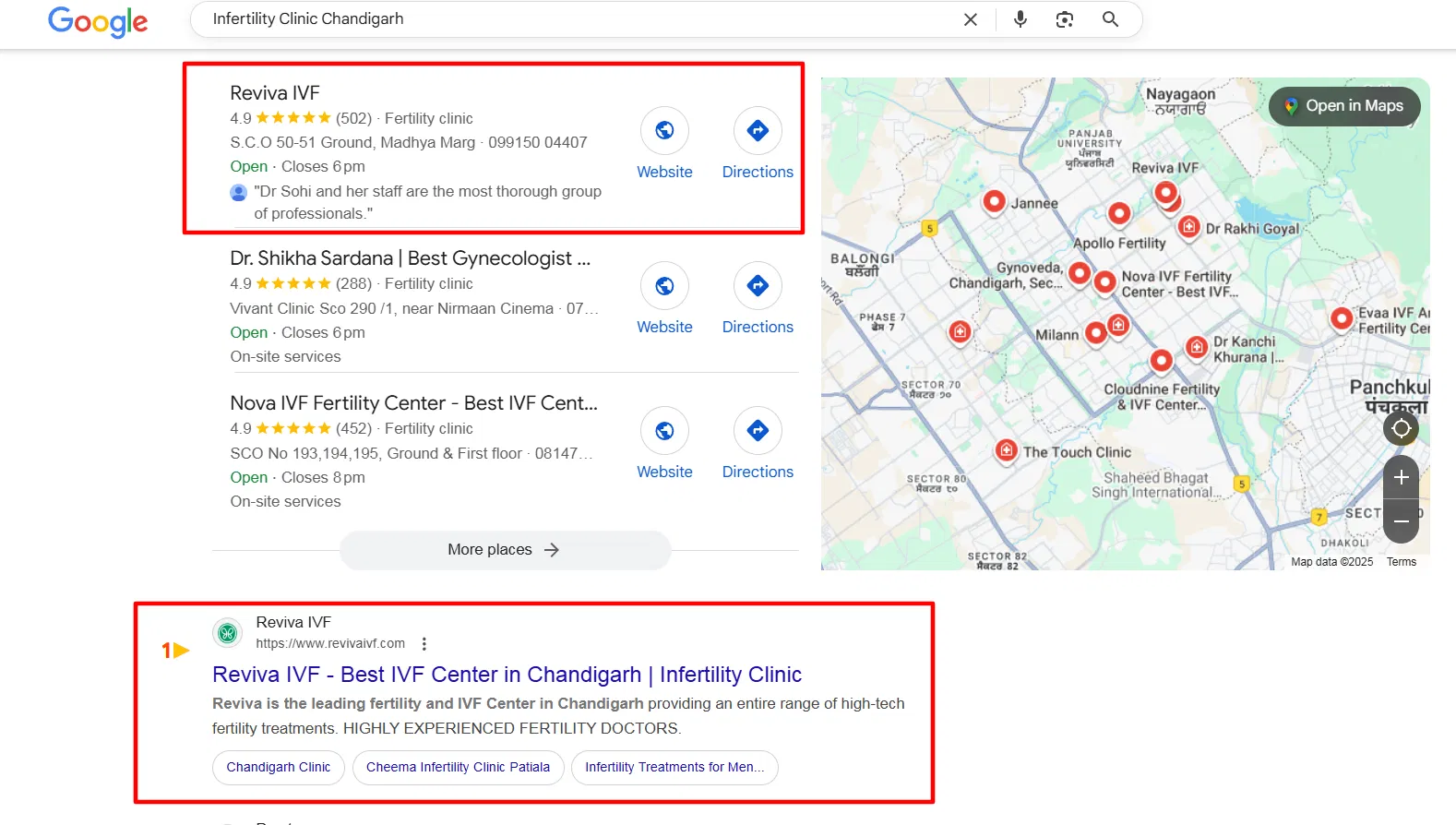Select the Chandigarh Clinic sitelink chip

[278, 767]
